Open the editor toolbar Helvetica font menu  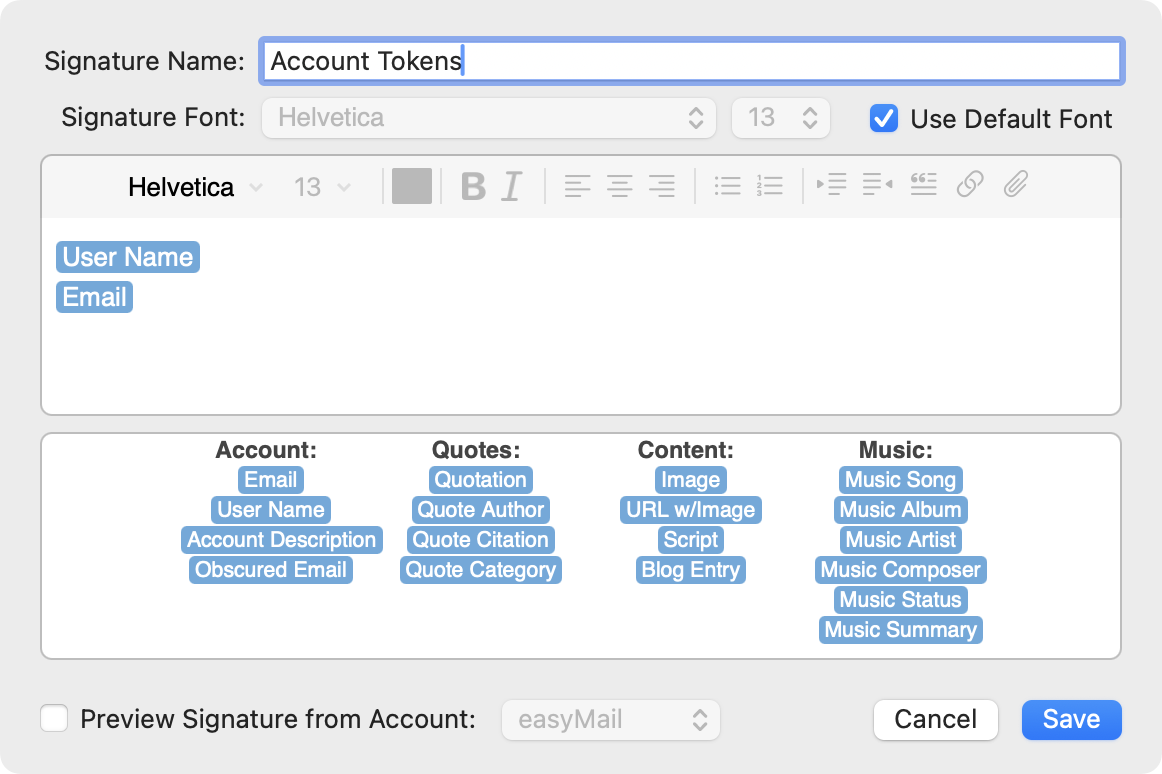[195, 187]
